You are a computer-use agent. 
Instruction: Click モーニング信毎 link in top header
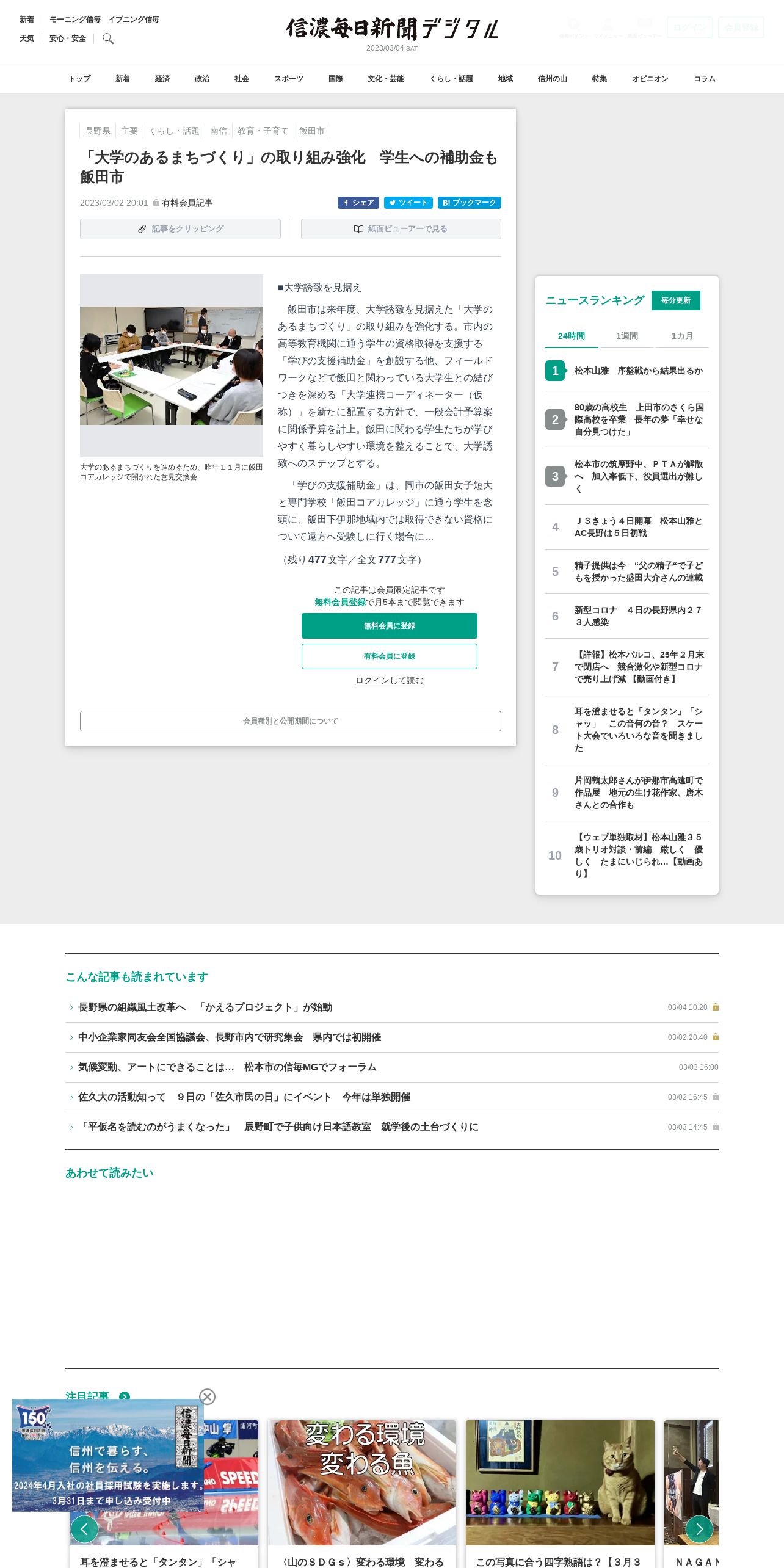75,20
